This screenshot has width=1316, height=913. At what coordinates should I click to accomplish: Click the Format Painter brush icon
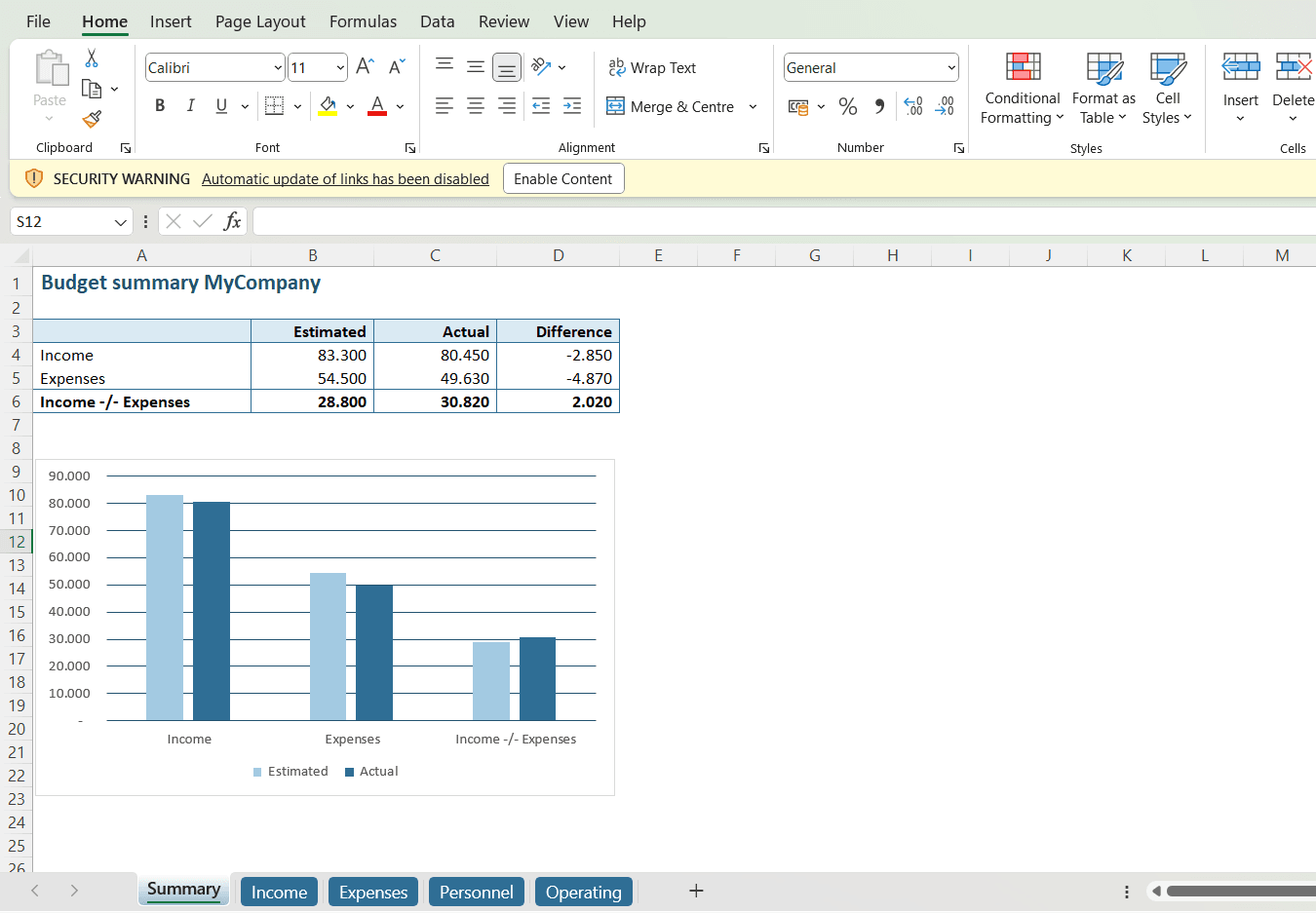pyautogui.click(x=92, y=119)
